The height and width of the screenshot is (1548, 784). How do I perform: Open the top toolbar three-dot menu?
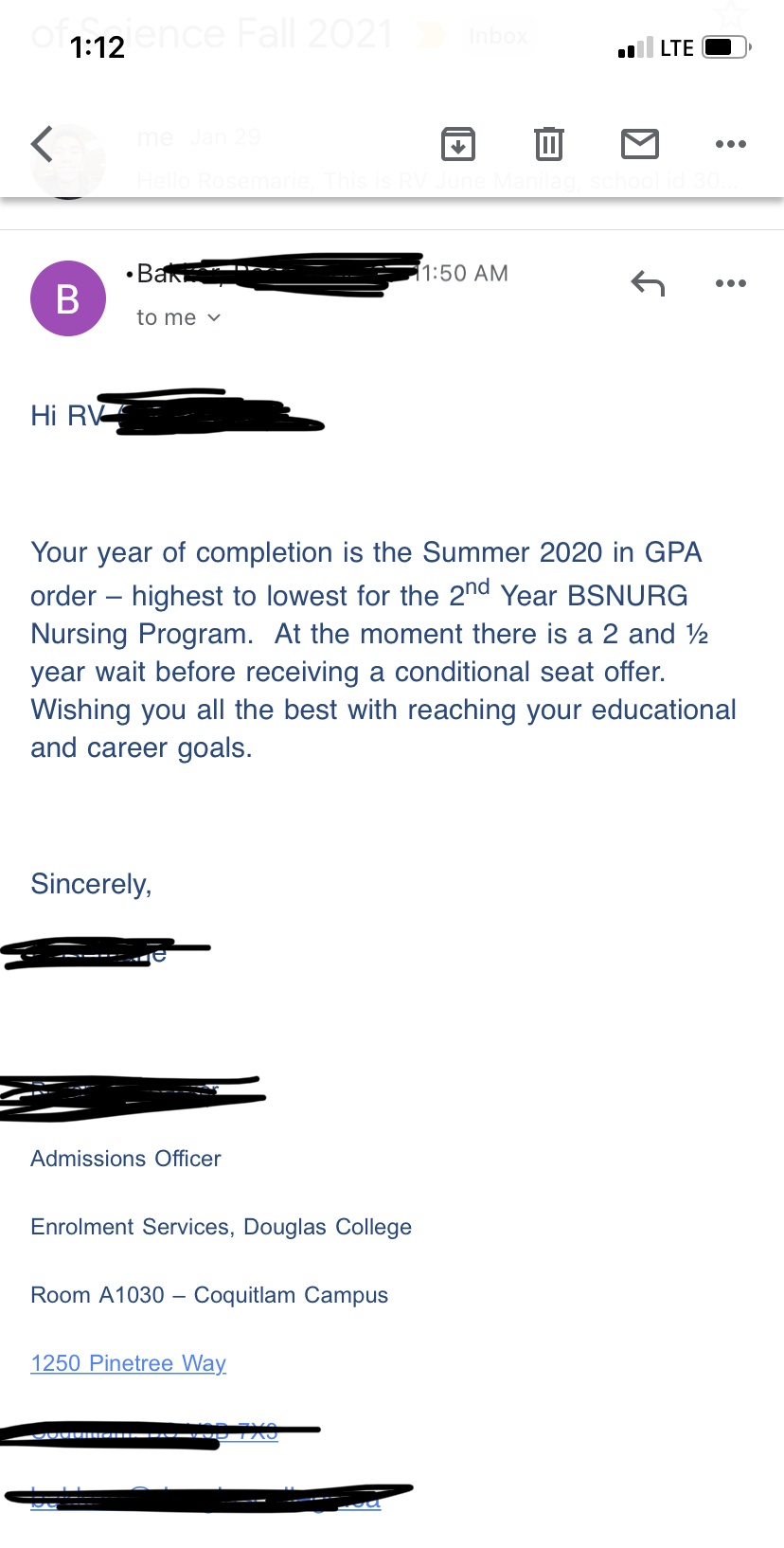(731, 144)
